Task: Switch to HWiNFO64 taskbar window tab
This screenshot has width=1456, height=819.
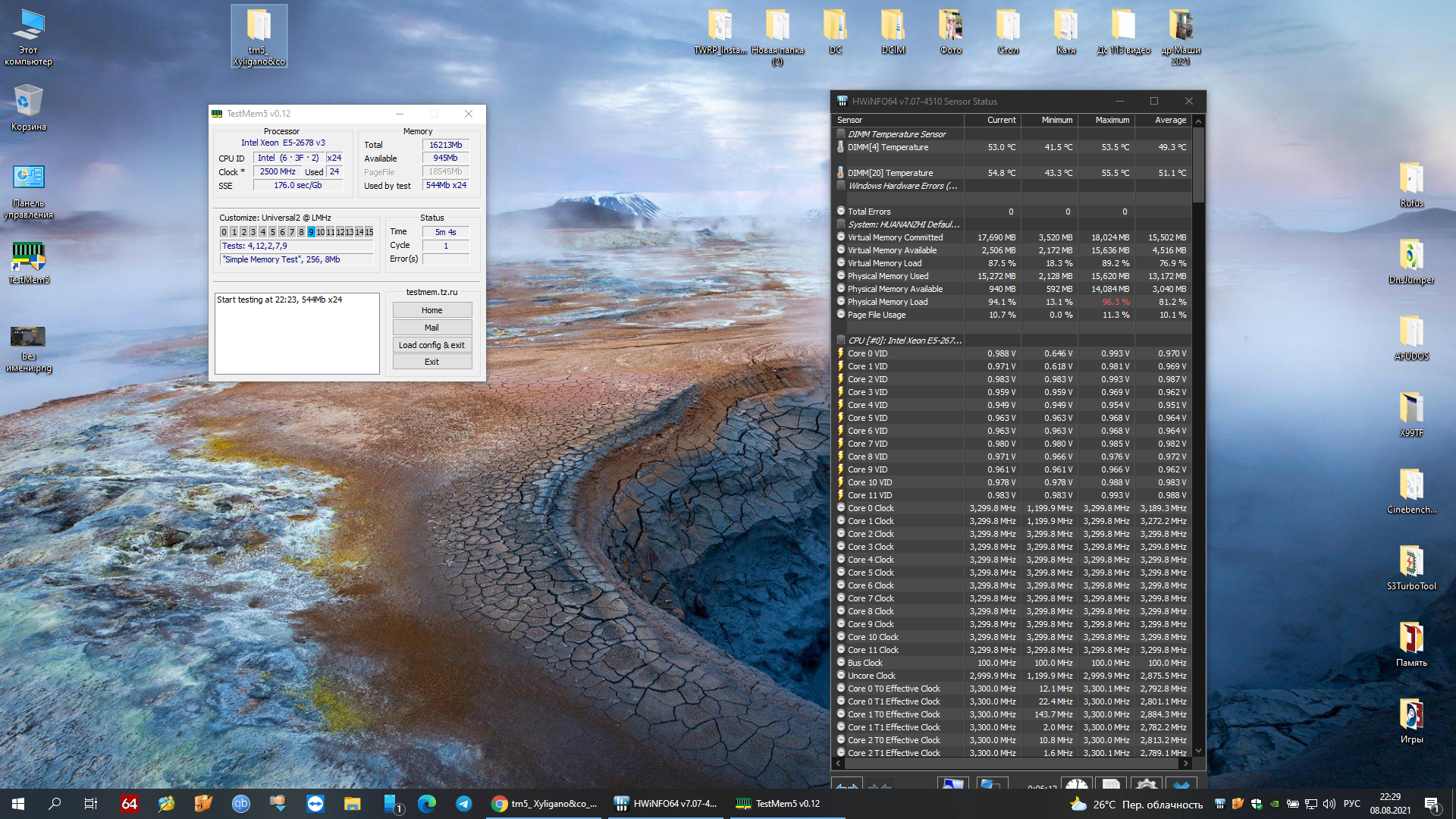Action: 666,804
